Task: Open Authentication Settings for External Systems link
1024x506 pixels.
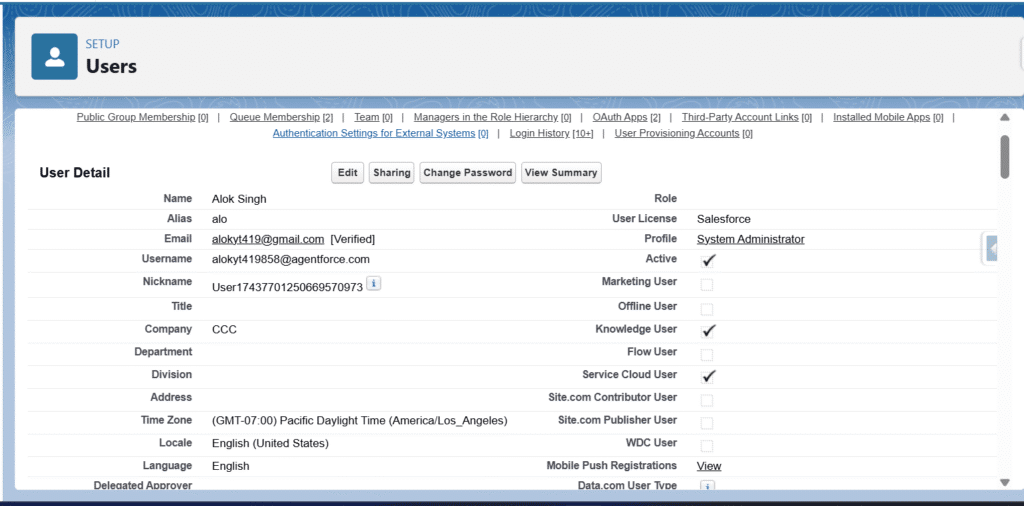Action: (373, 133)
